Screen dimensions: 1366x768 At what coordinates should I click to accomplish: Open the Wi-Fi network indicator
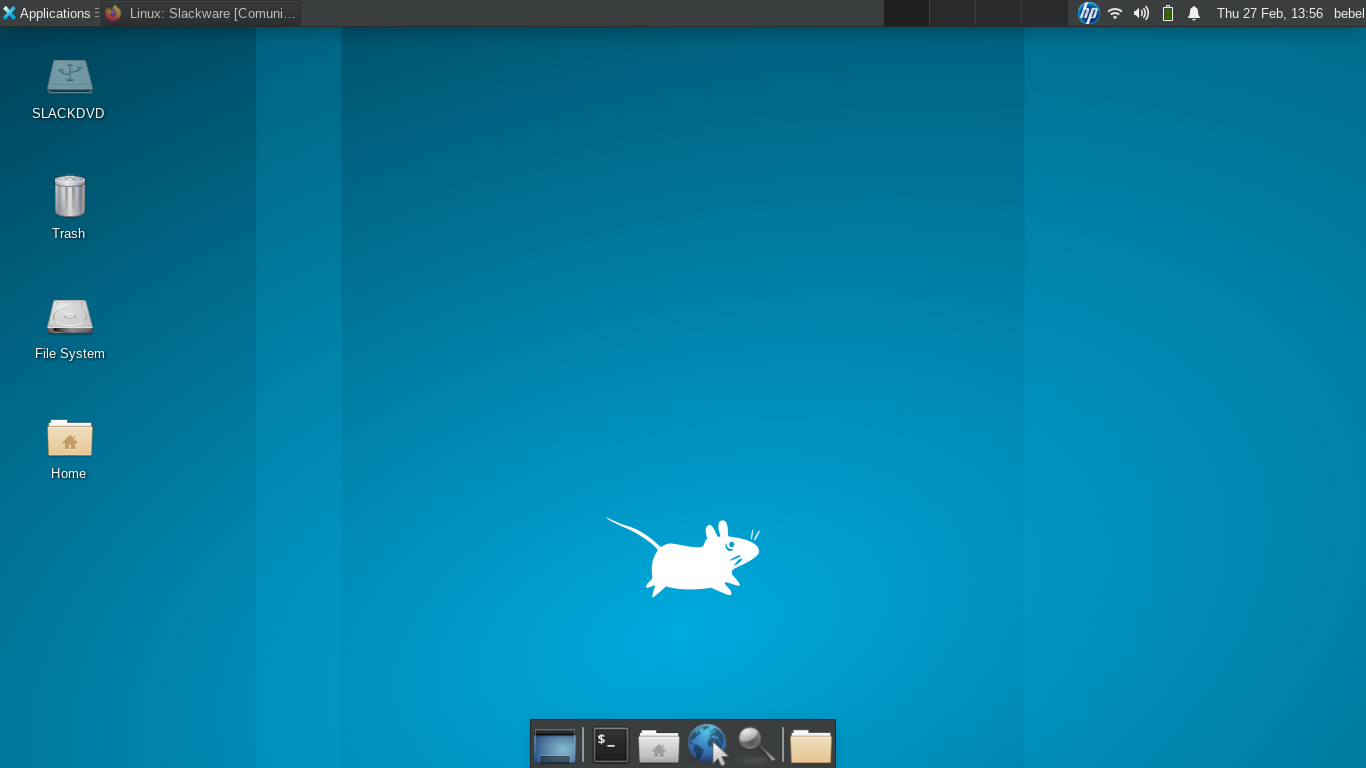point(1115,13)
